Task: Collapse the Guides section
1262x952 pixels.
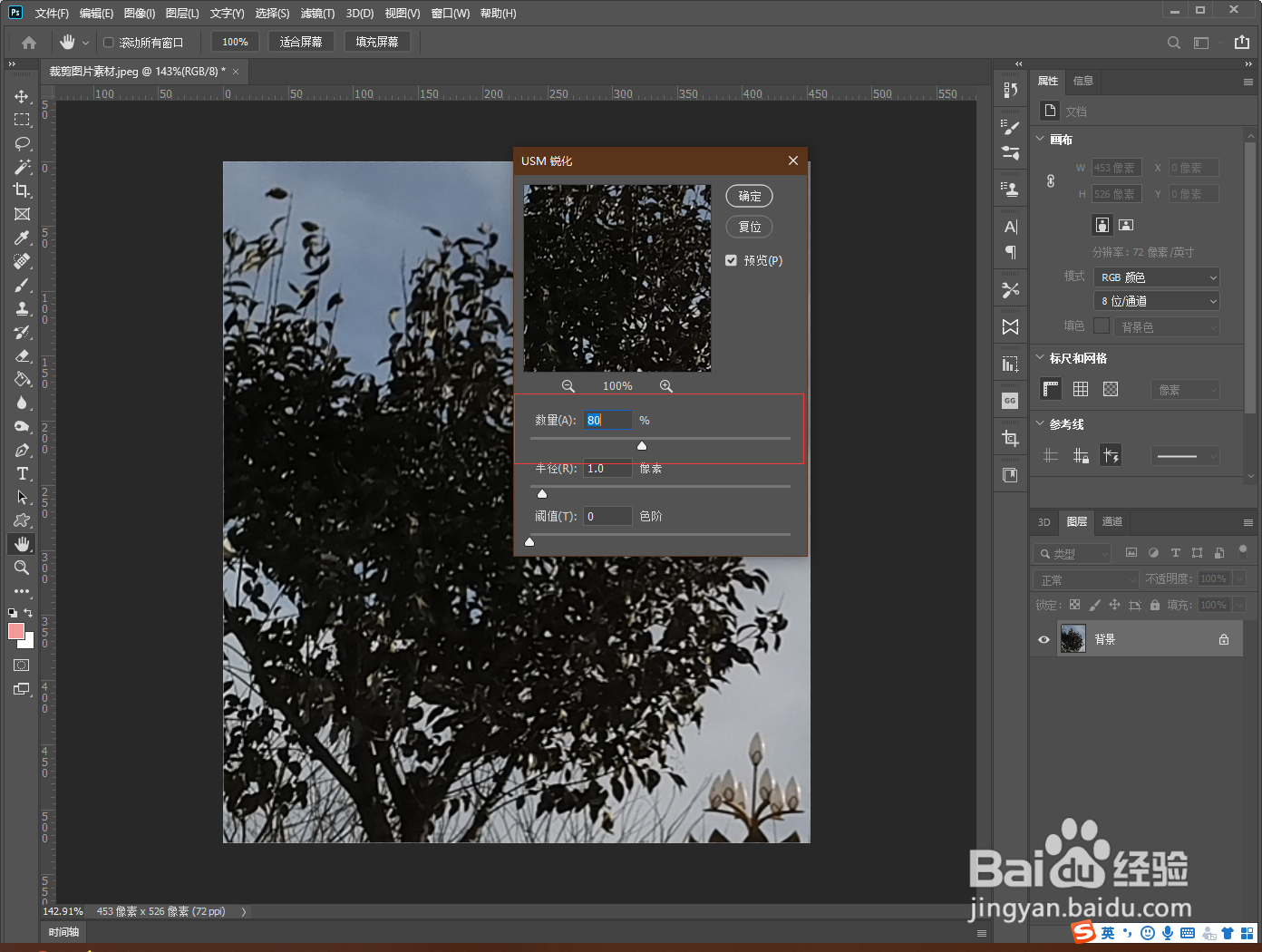Action: 1040,424
